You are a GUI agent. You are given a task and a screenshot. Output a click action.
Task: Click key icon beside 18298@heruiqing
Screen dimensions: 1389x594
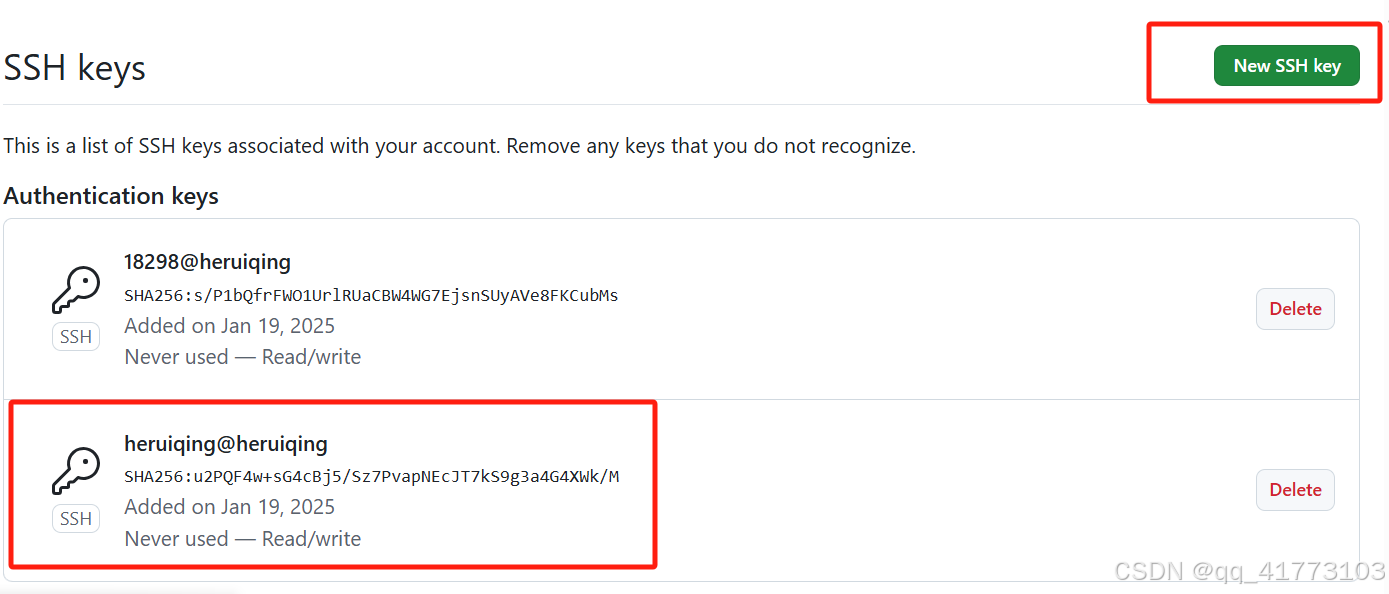(76, 291)
